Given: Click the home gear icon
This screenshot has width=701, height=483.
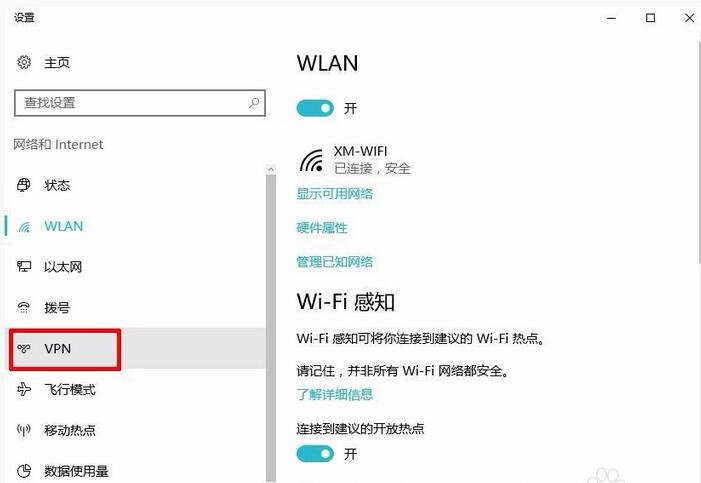Looking at the screenshot, I should click(24, 62).
